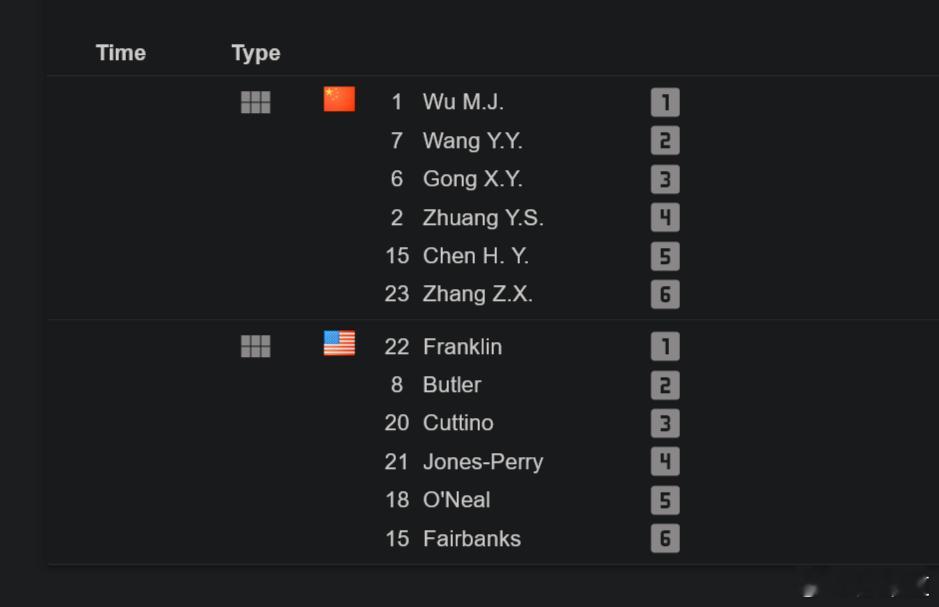The height and width of the screenshot is (607, 939).
Task: Select player Chen H. Y.
Action: (475, 256)
